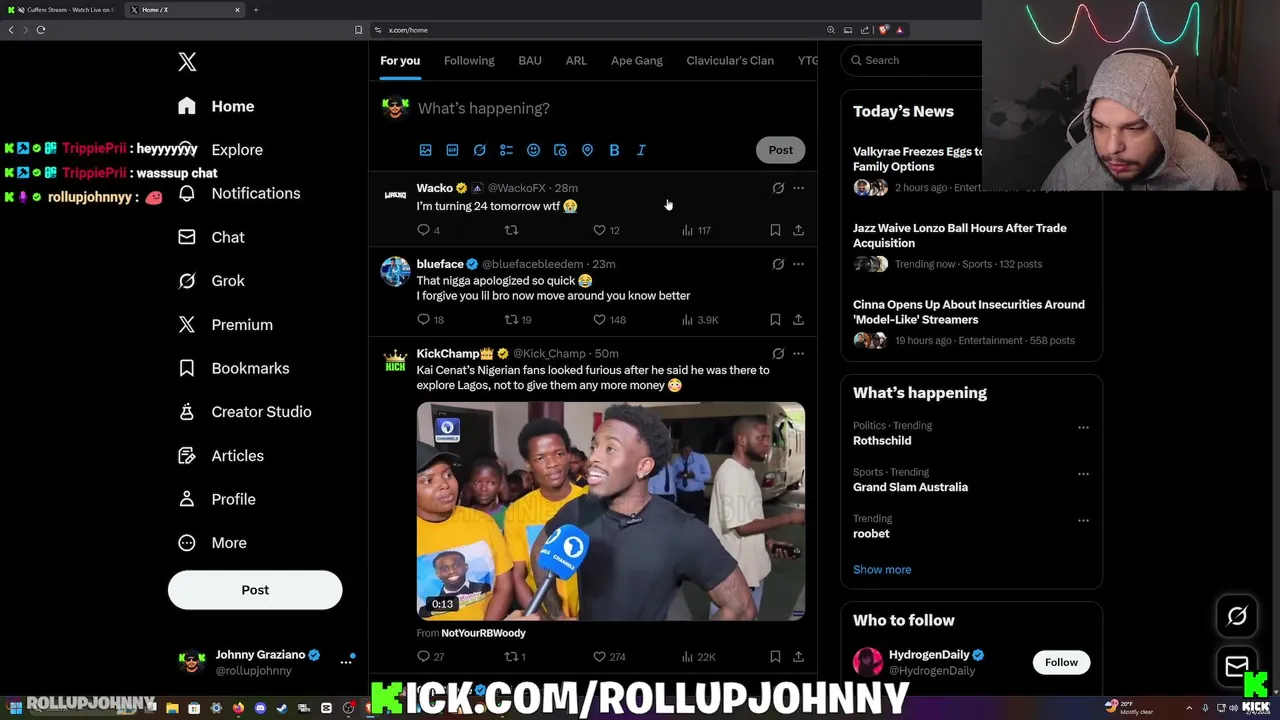This screenshot has height=720, width=1280.
Task: Switch to the Ape Gang tab
Action: (x=637, y=60)
